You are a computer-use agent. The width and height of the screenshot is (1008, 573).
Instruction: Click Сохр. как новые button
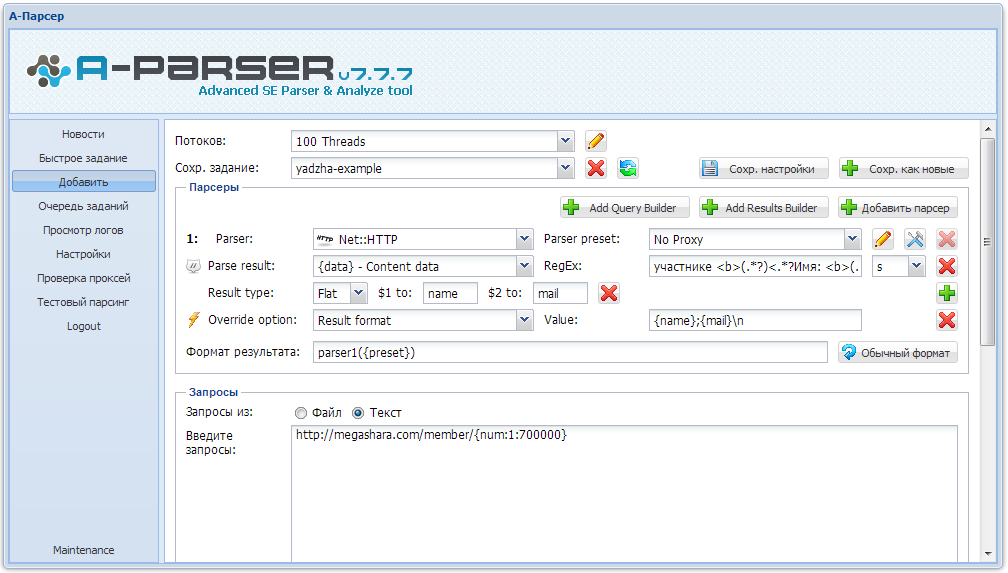click(x=903, y=168)
